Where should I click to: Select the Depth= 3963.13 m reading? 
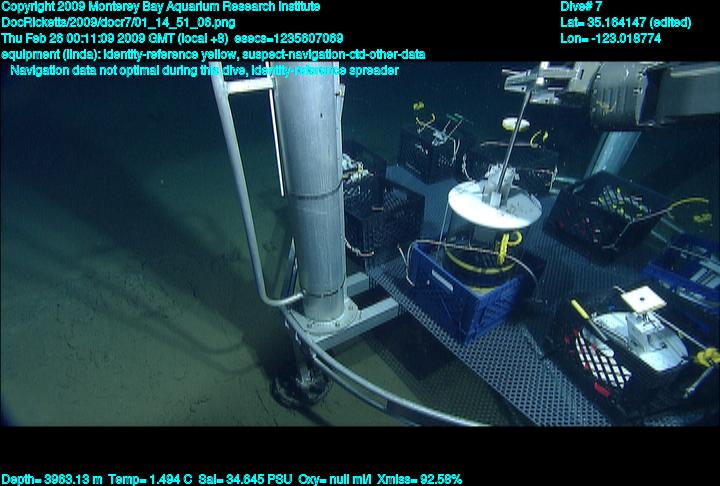coord(47,479)
